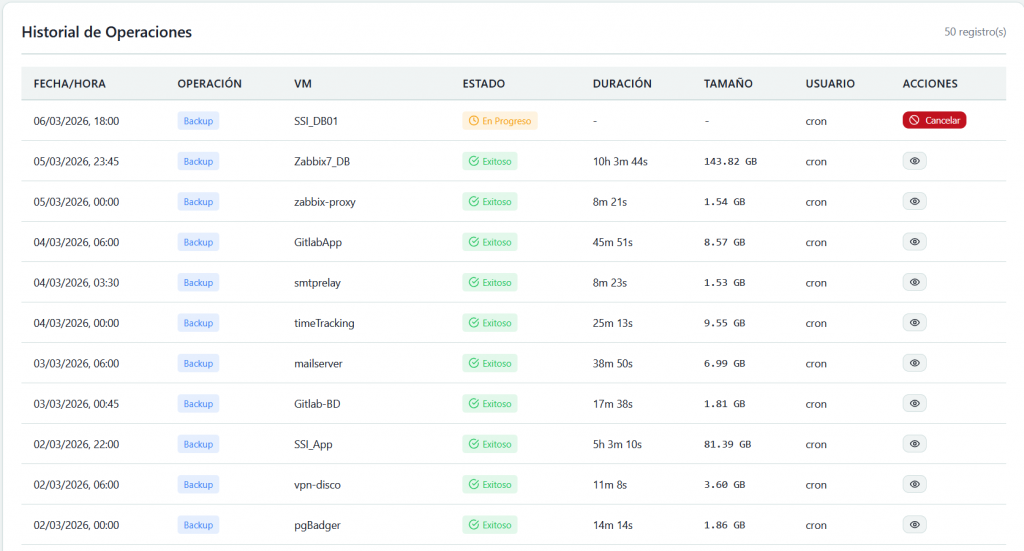View SSI_App backup details
This screenshot has height=551, width=1024.
tap(914, 444)
